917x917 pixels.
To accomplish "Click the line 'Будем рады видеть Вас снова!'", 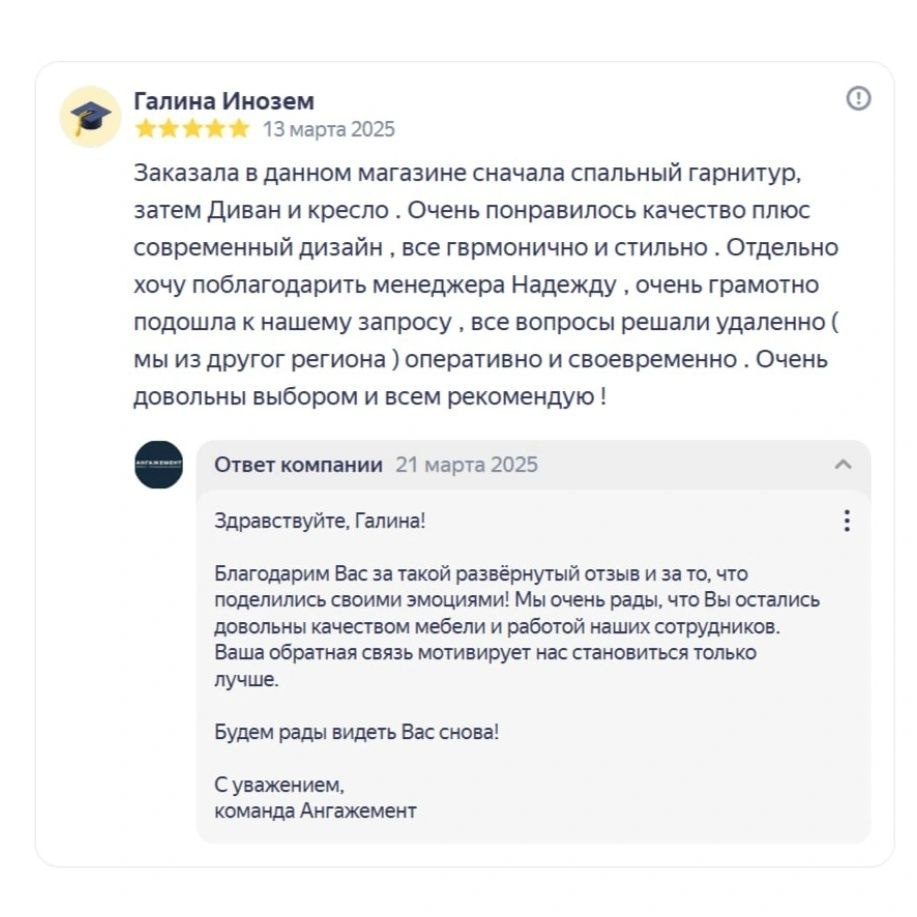I will (356, 731).
